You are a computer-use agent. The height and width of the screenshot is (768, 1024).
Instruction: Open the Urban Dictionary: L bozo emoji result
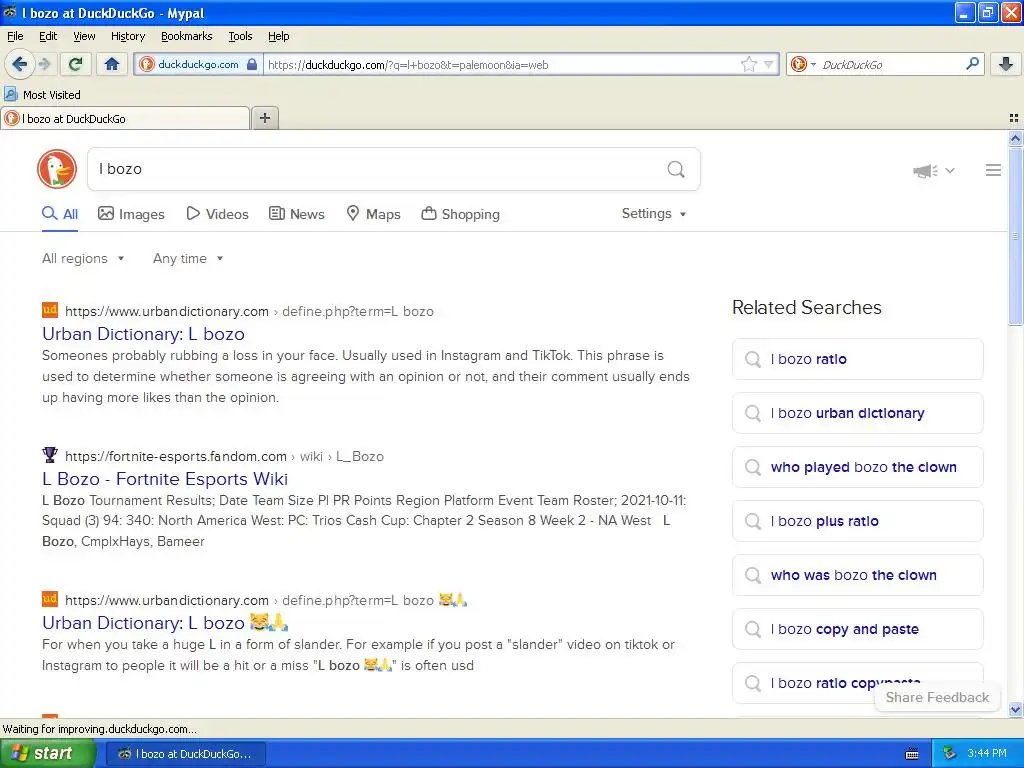pos(165,623)
